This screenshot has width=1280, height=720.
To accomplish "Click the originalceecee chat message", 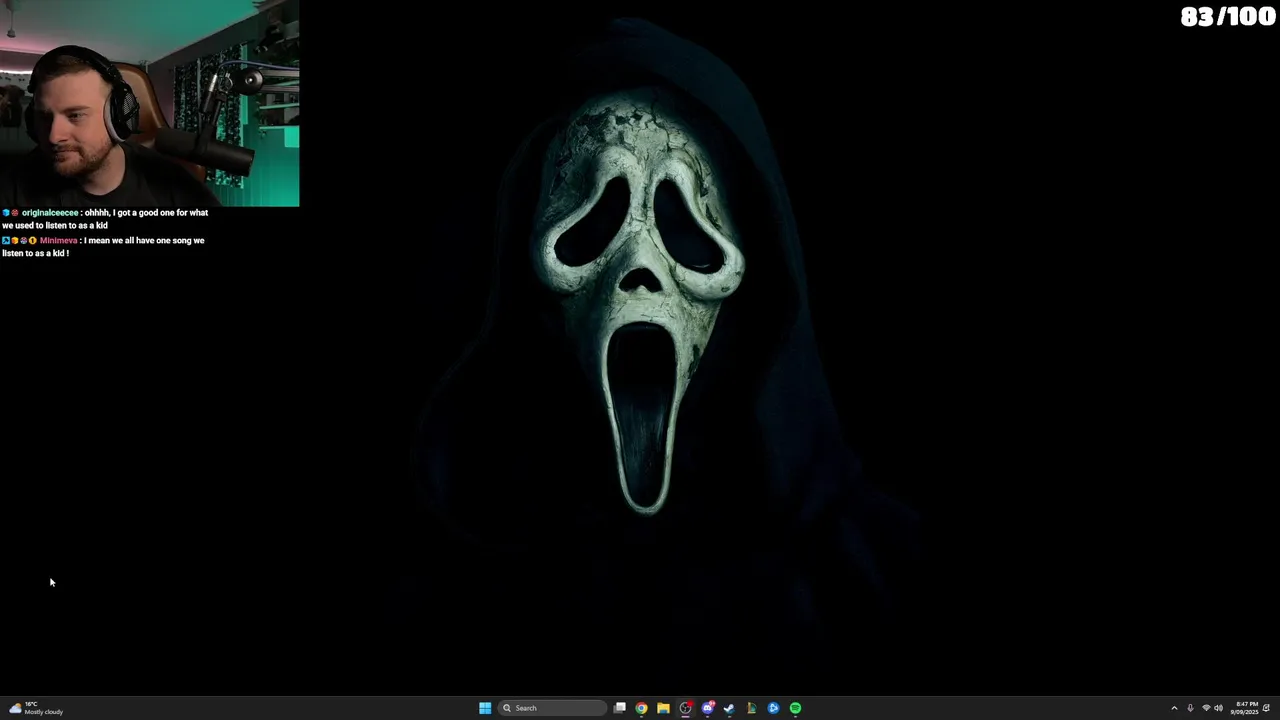I will (105, 219).
